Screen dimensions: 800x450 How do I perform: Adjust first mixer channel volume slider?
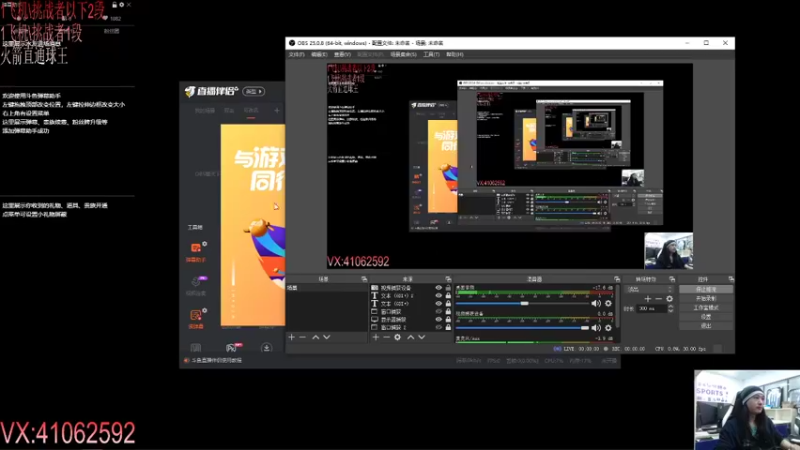tap(522, 303)
